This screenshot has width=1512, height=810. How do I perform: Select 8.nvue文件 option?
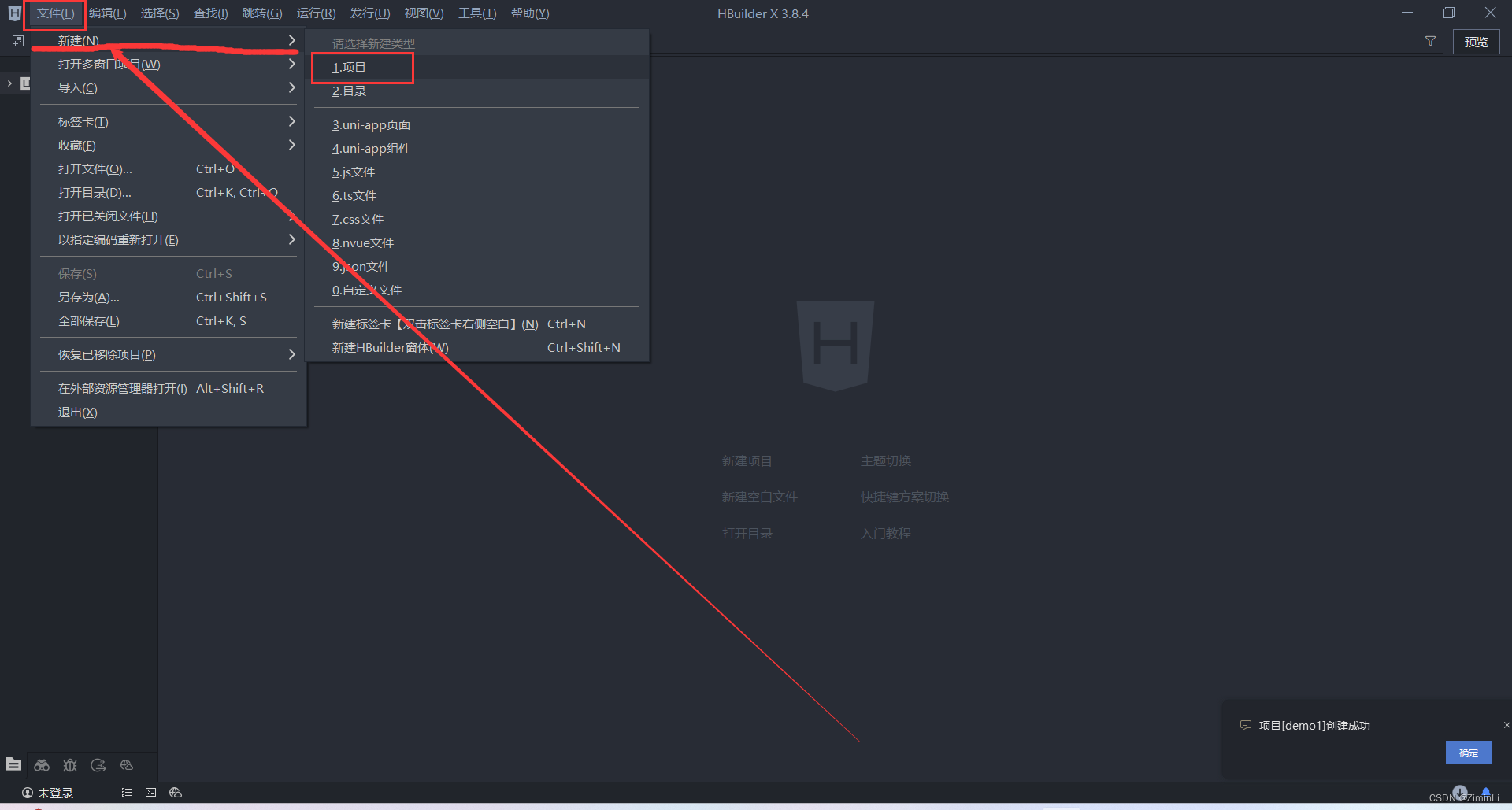click(x=476, y=242)
